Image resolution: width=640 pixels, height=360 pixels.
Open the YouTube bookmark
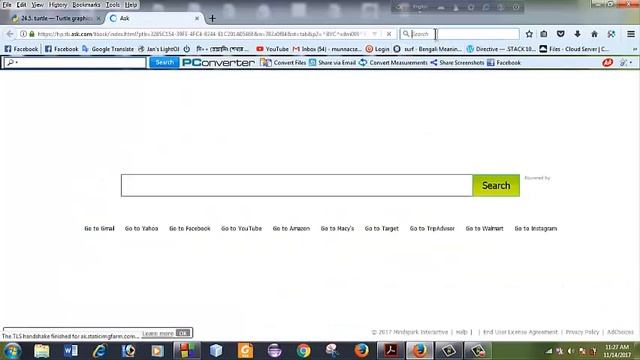272,49
